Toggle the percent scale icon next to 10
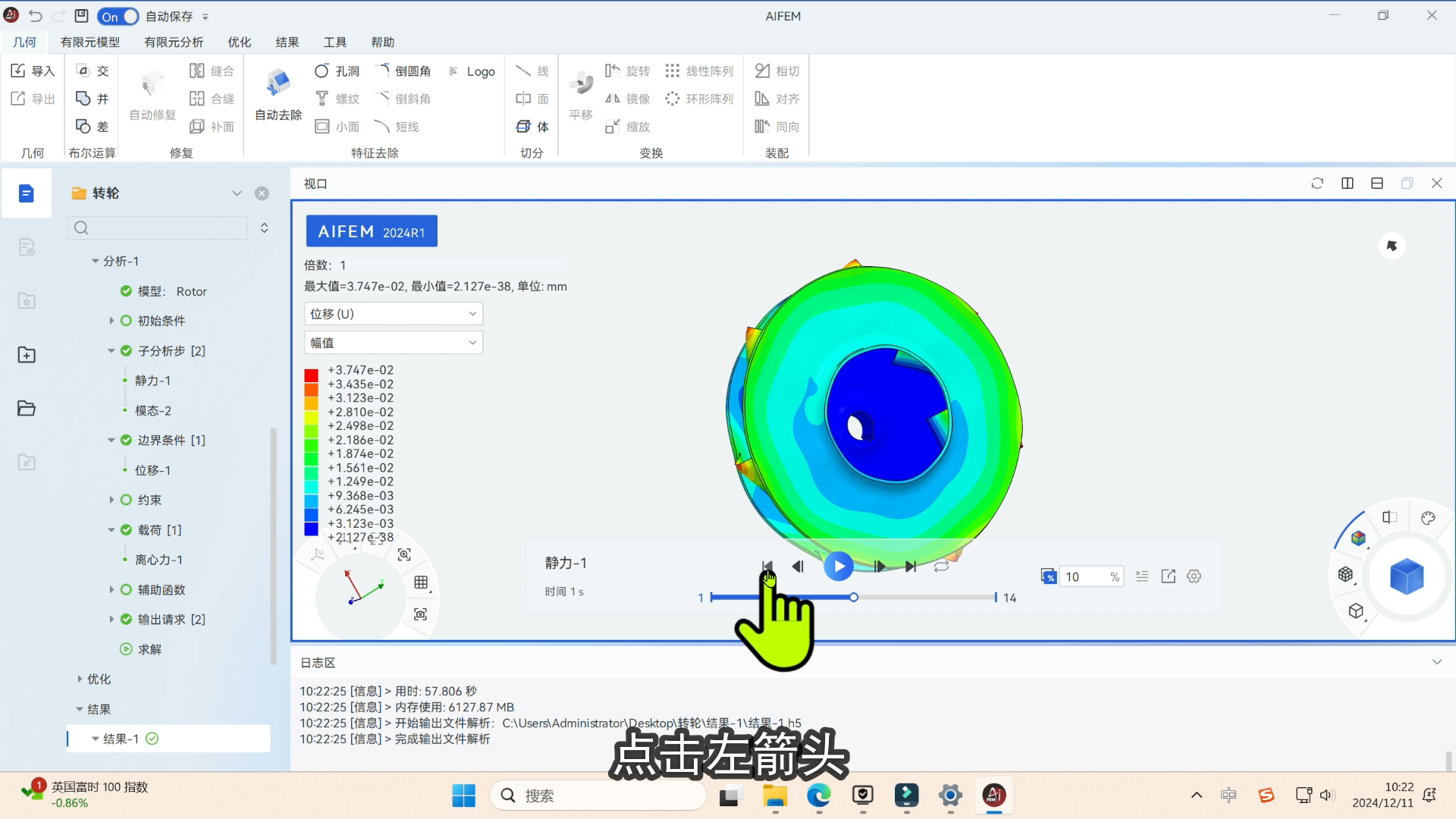Image resolution: width=1456 pixels, height=819 pixels. pyautogui.click(x=1048, y=576)
